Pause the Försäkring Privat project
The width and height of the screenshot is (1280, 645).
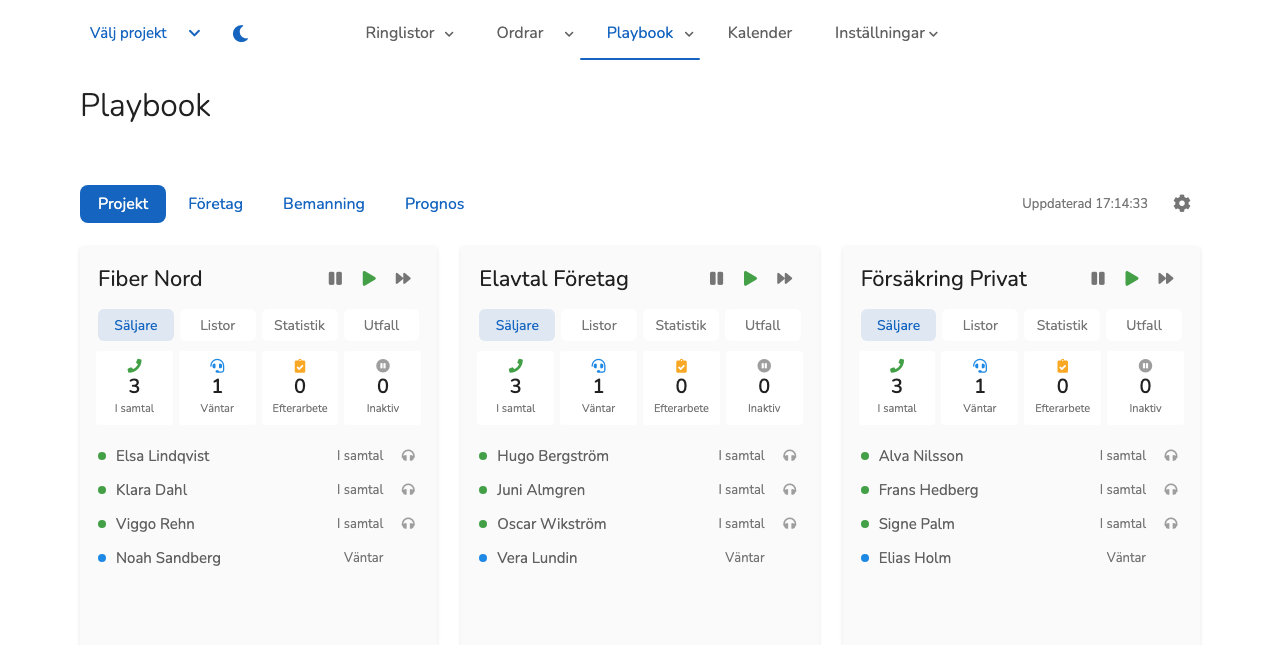pos(1098,279)
